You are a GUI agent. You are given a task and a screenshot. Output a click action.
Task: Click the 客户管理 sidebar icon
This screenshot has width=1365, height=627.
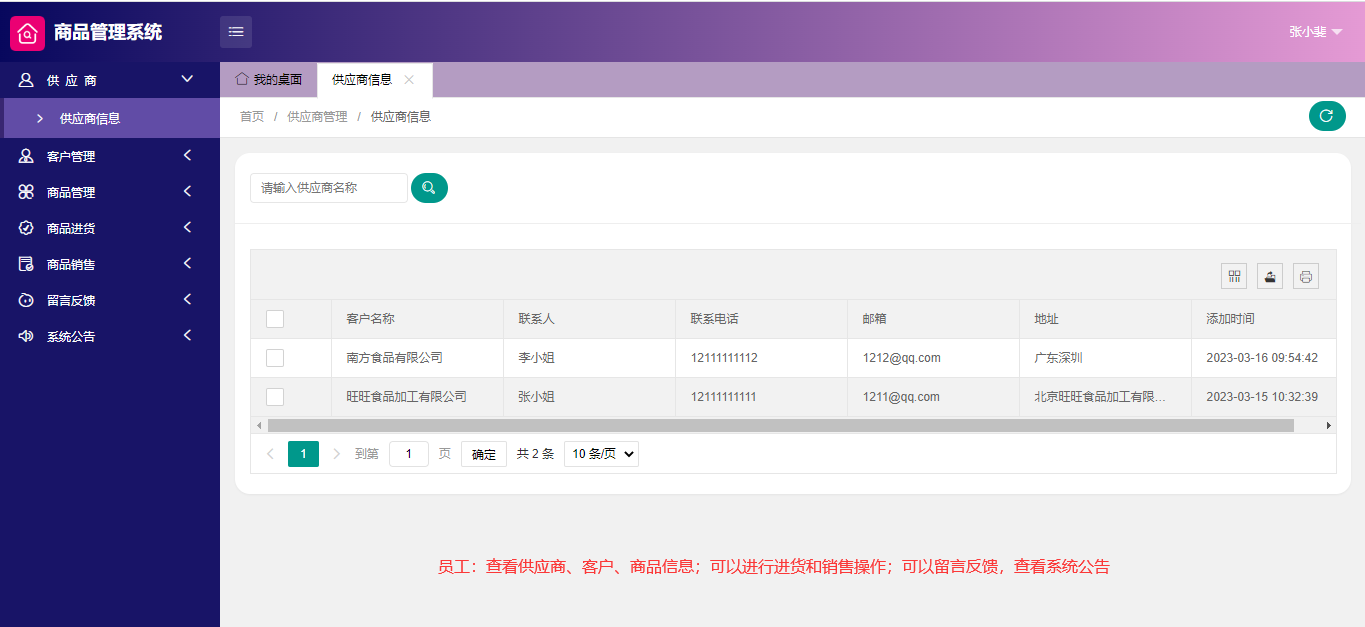click(26, 156)
